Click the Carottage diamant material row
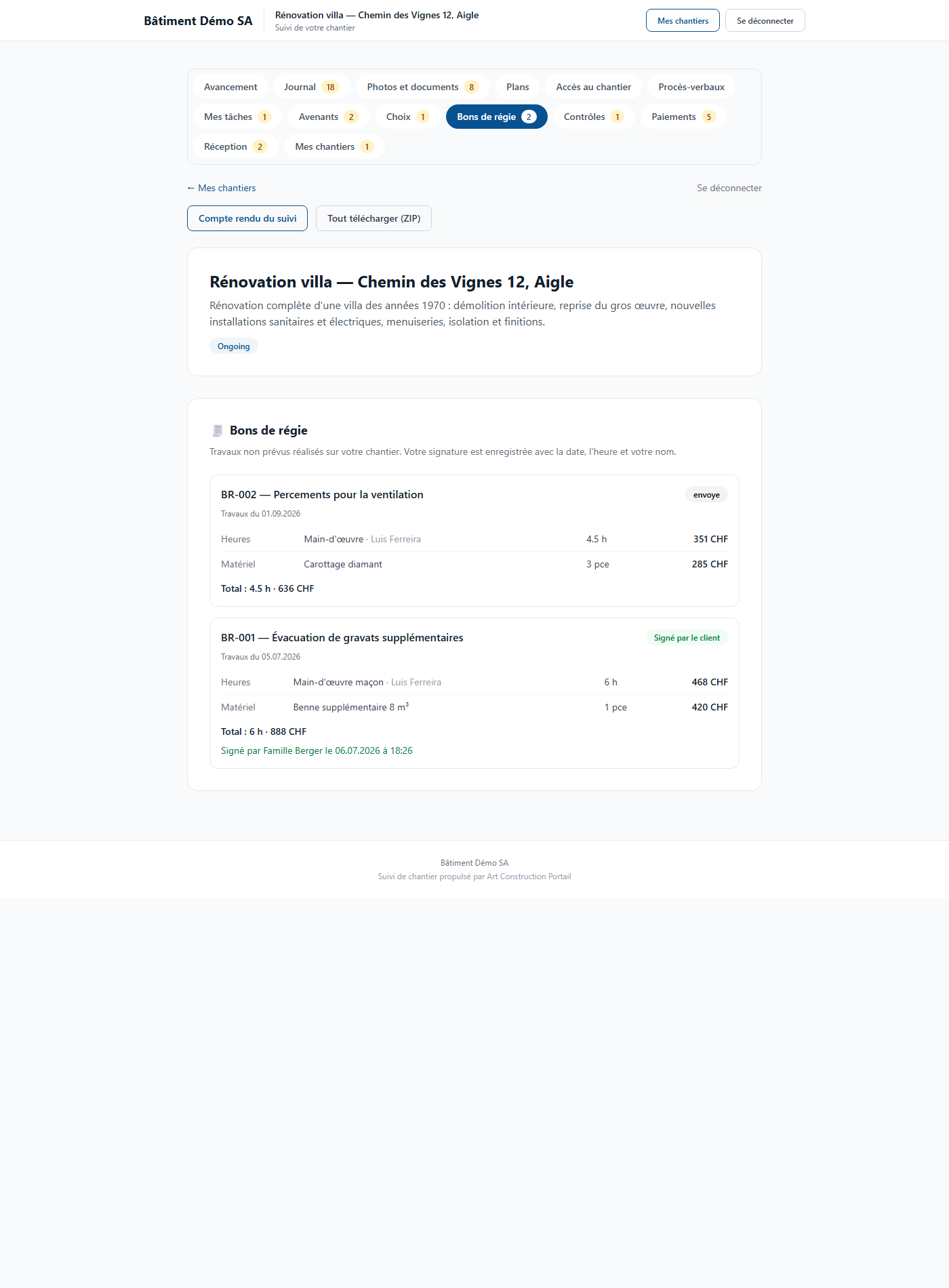Screen dimensions: 949x1288 (474, 564)
